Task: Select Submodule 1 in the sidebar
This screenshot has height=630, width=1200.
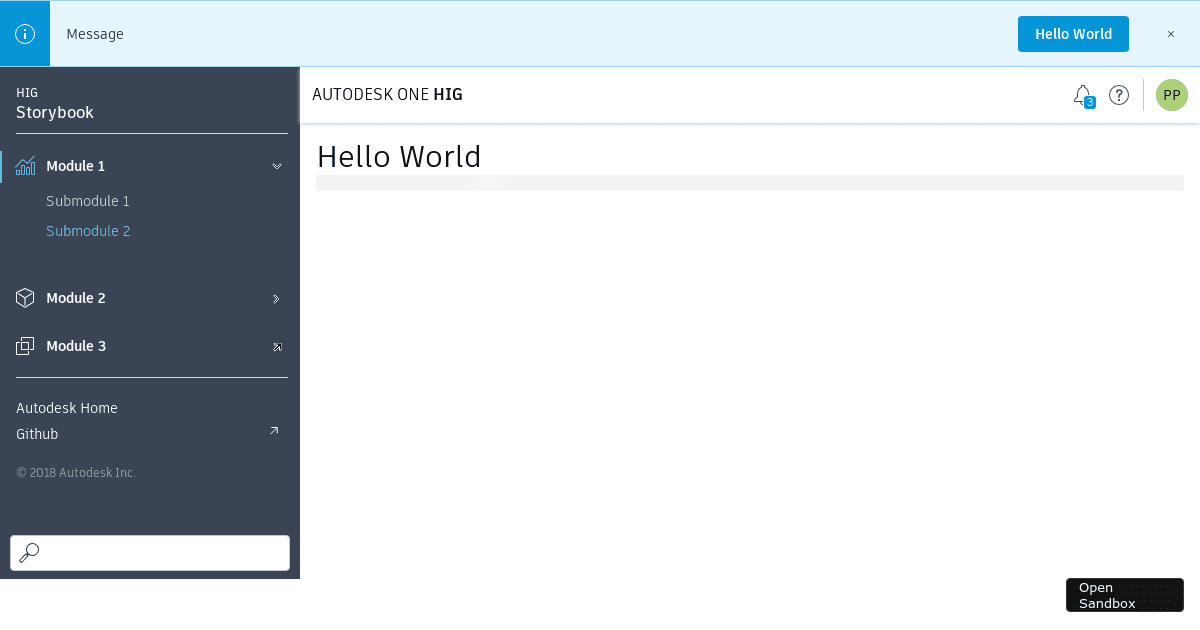Action: (88, 201)
